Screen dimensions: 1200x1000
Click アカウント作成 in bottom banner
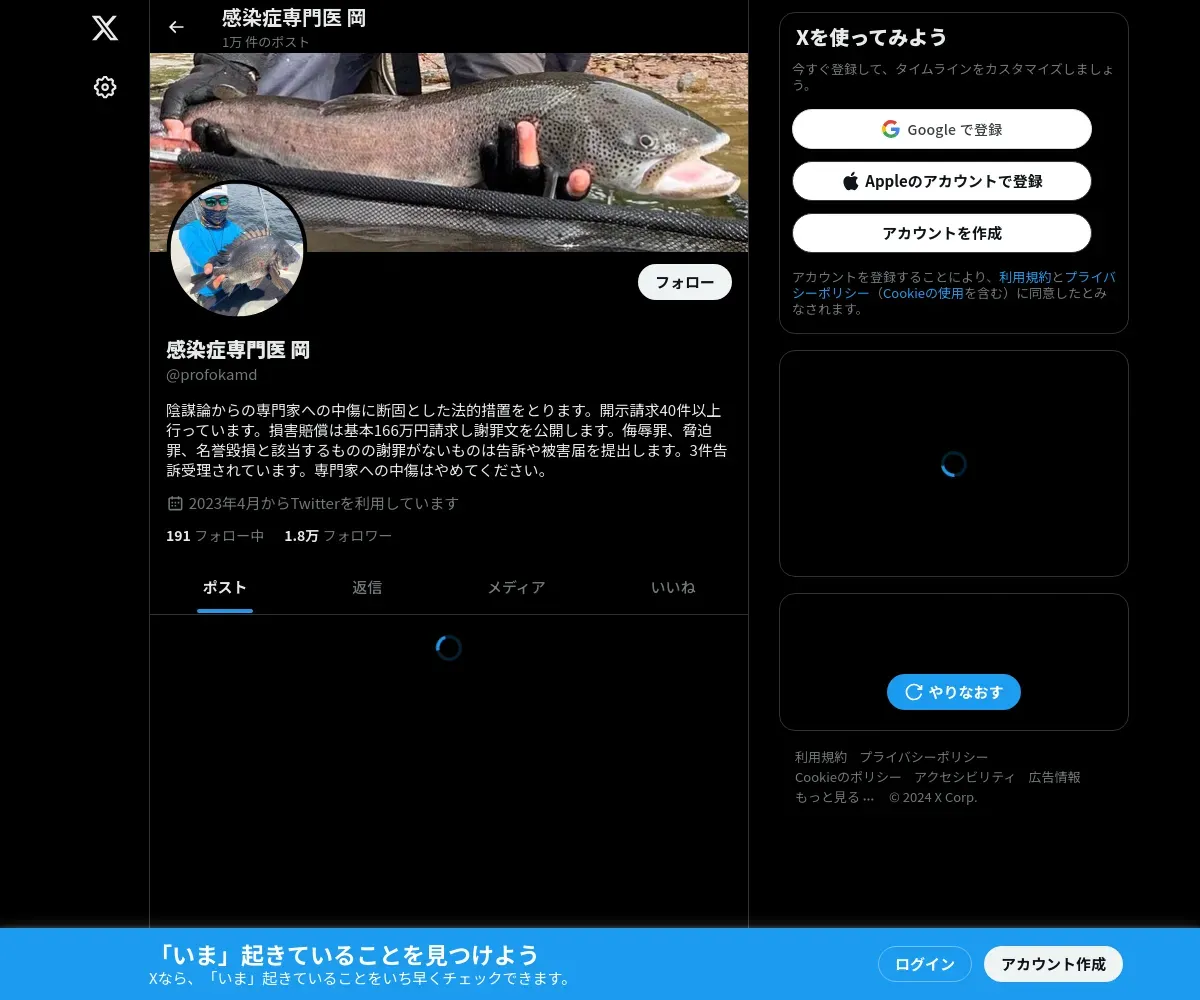point(1053,964)
